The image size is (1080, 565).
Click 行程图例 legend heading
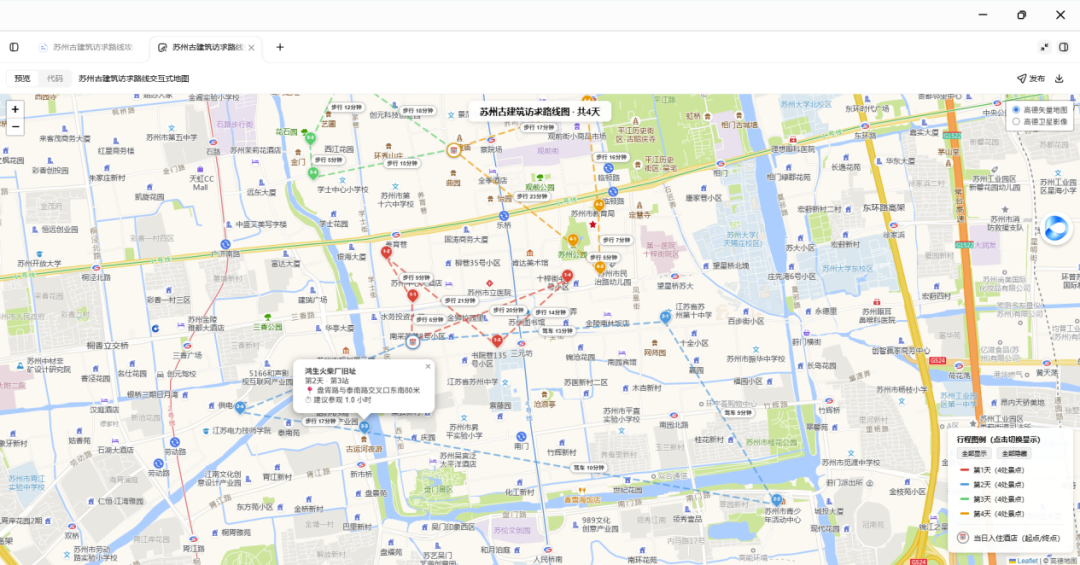point(998,439)
